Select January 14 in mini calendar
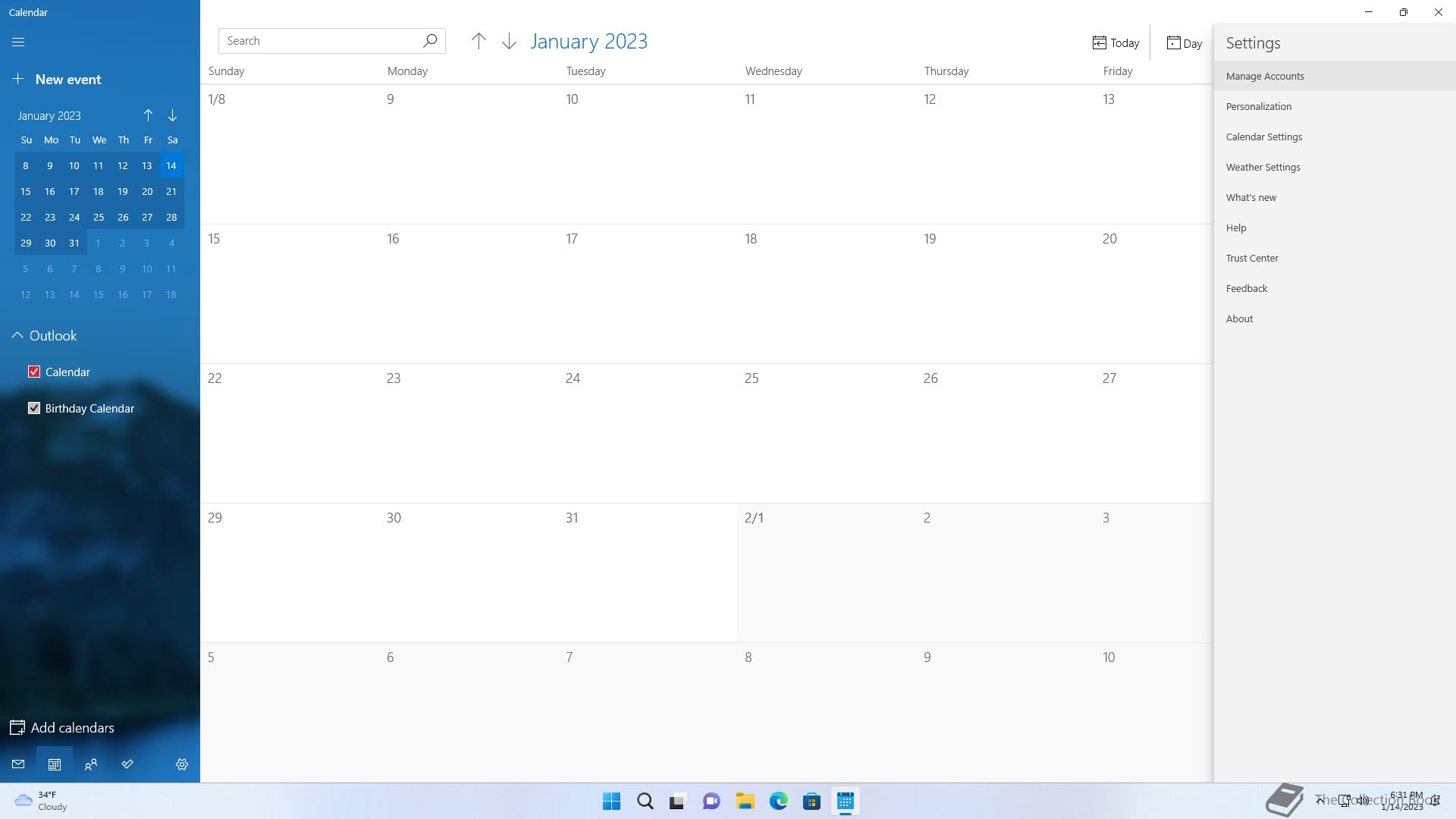The height and width of the screenshot is (819, 1456). (x=171, y=165)
